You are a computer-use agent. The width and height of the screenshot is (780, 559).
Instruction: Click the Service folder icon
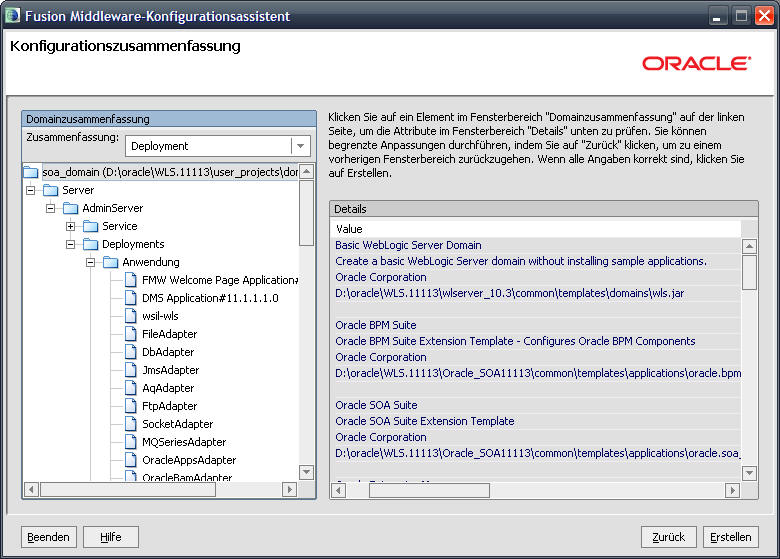pos(91,226)
